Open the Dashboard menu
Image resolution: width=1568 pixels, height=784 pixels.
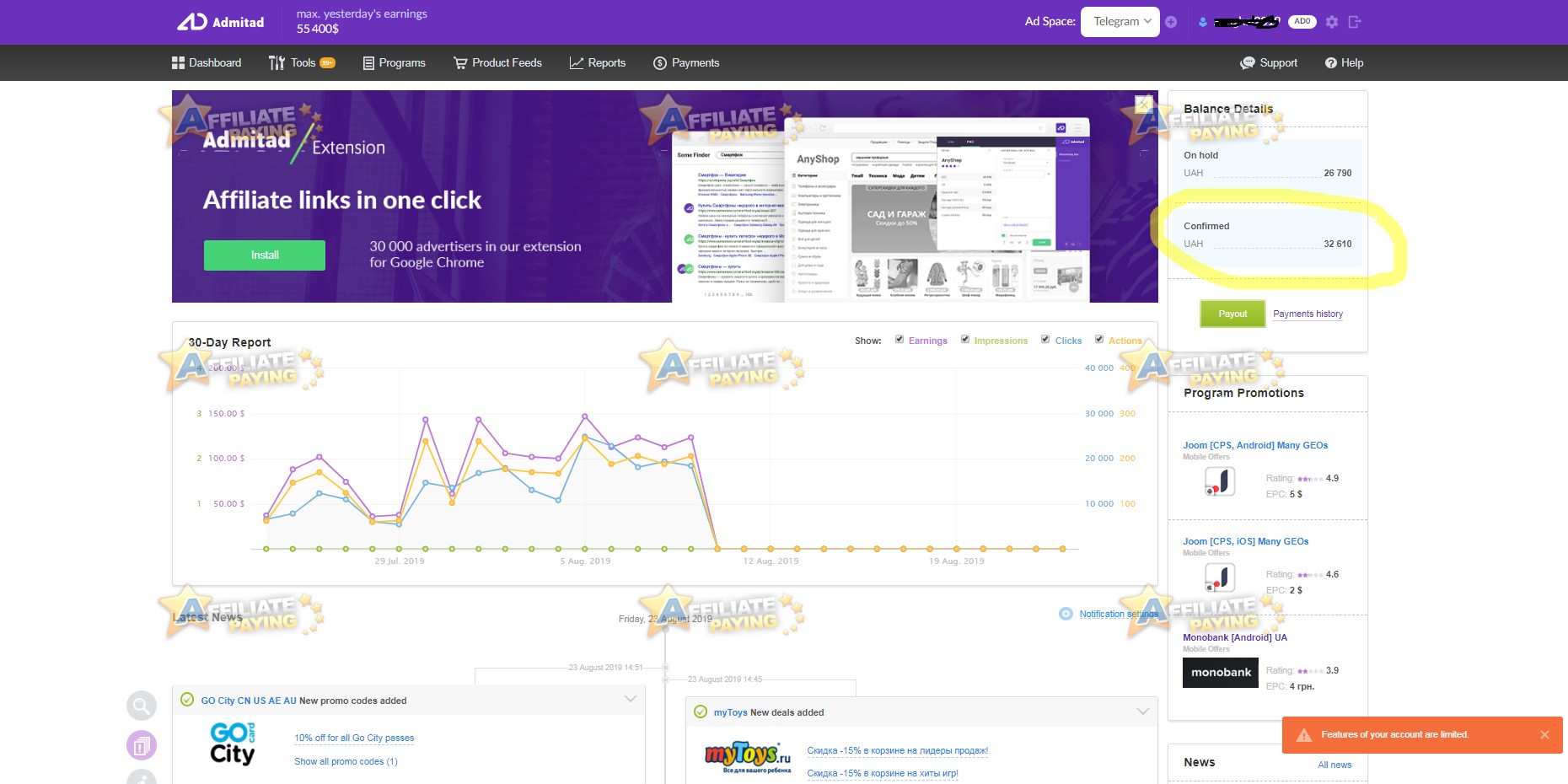tap(207, 62)
